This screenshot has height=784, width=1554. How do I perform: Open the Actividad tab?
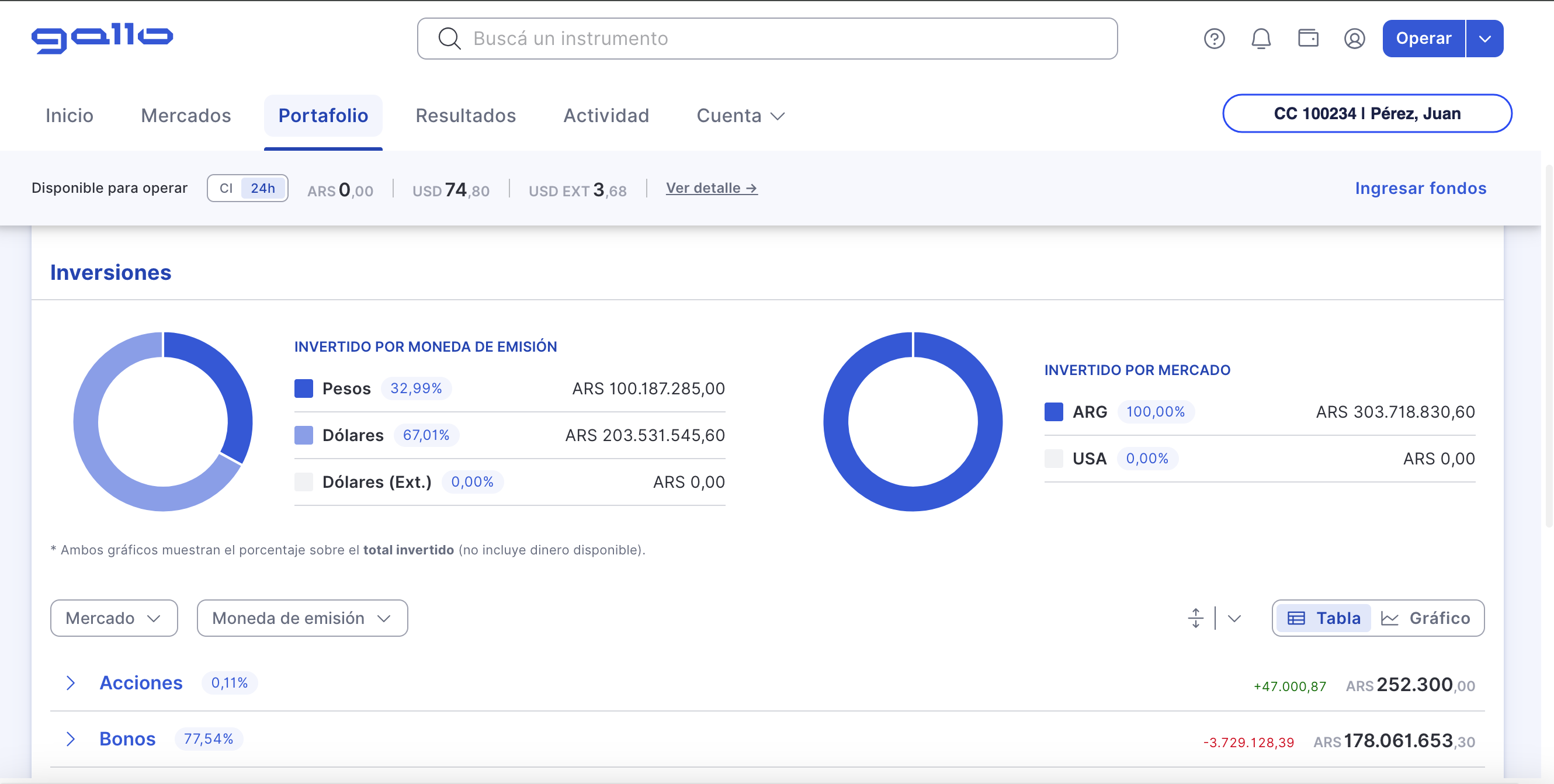coord(606,116)
